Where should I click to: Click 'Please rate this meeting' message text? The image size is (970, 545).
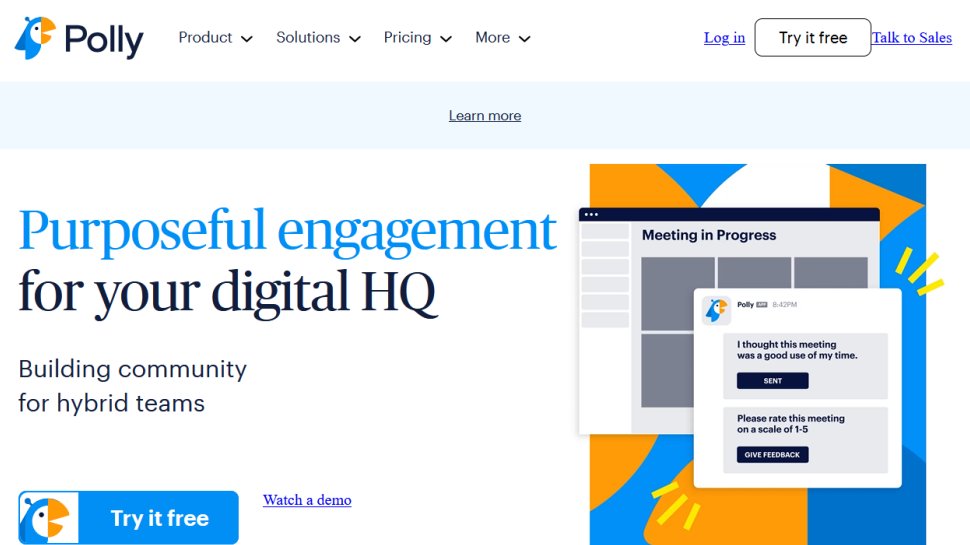[791, 424]
